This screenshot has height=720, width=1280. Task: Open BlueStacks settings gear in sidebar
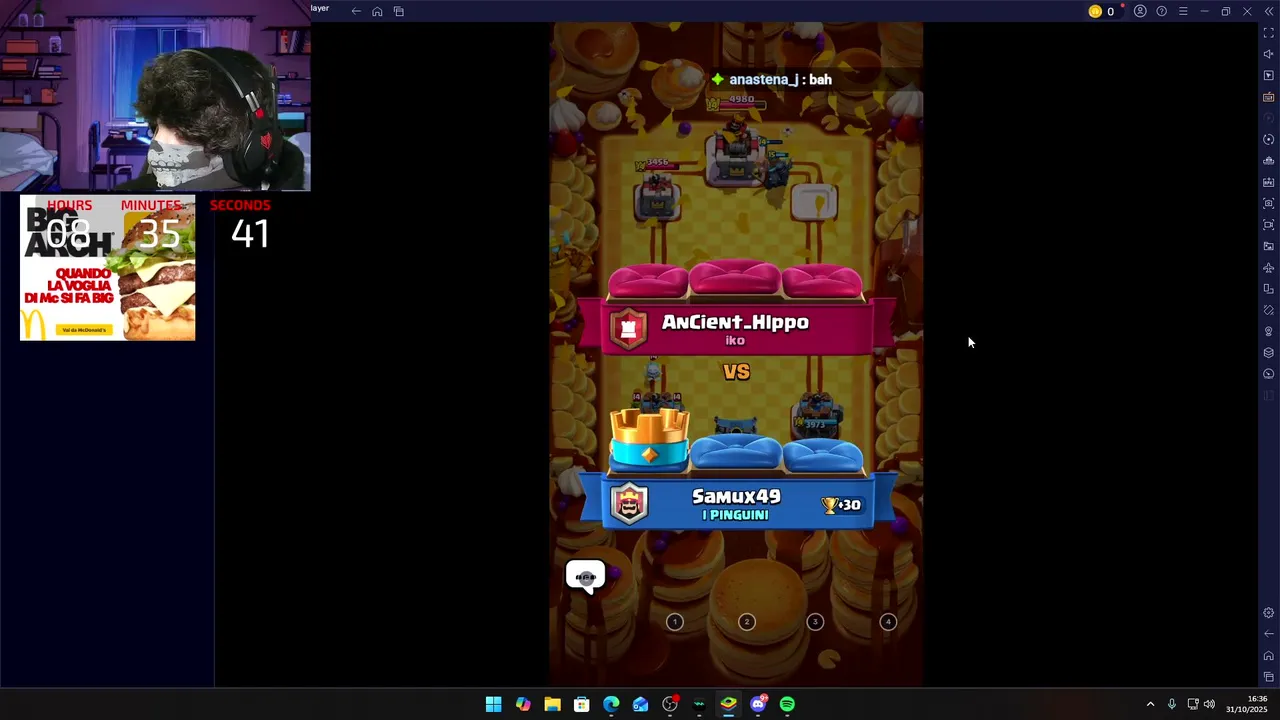click(x=1268, y=613)
